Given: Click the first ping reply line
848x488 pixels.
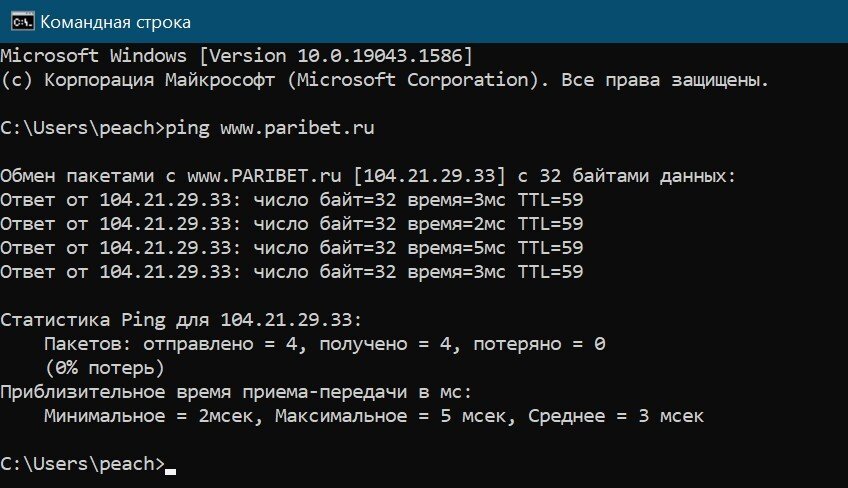Looking at the screenshot, I should pyautogui.click(x=291, y=200).
